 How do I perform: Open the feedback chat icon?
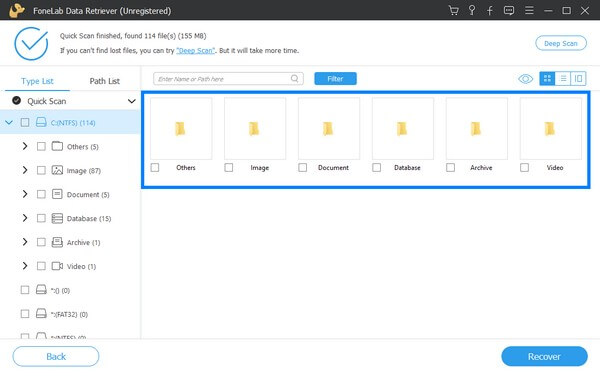pyautogui.click(x=509, y=10)
